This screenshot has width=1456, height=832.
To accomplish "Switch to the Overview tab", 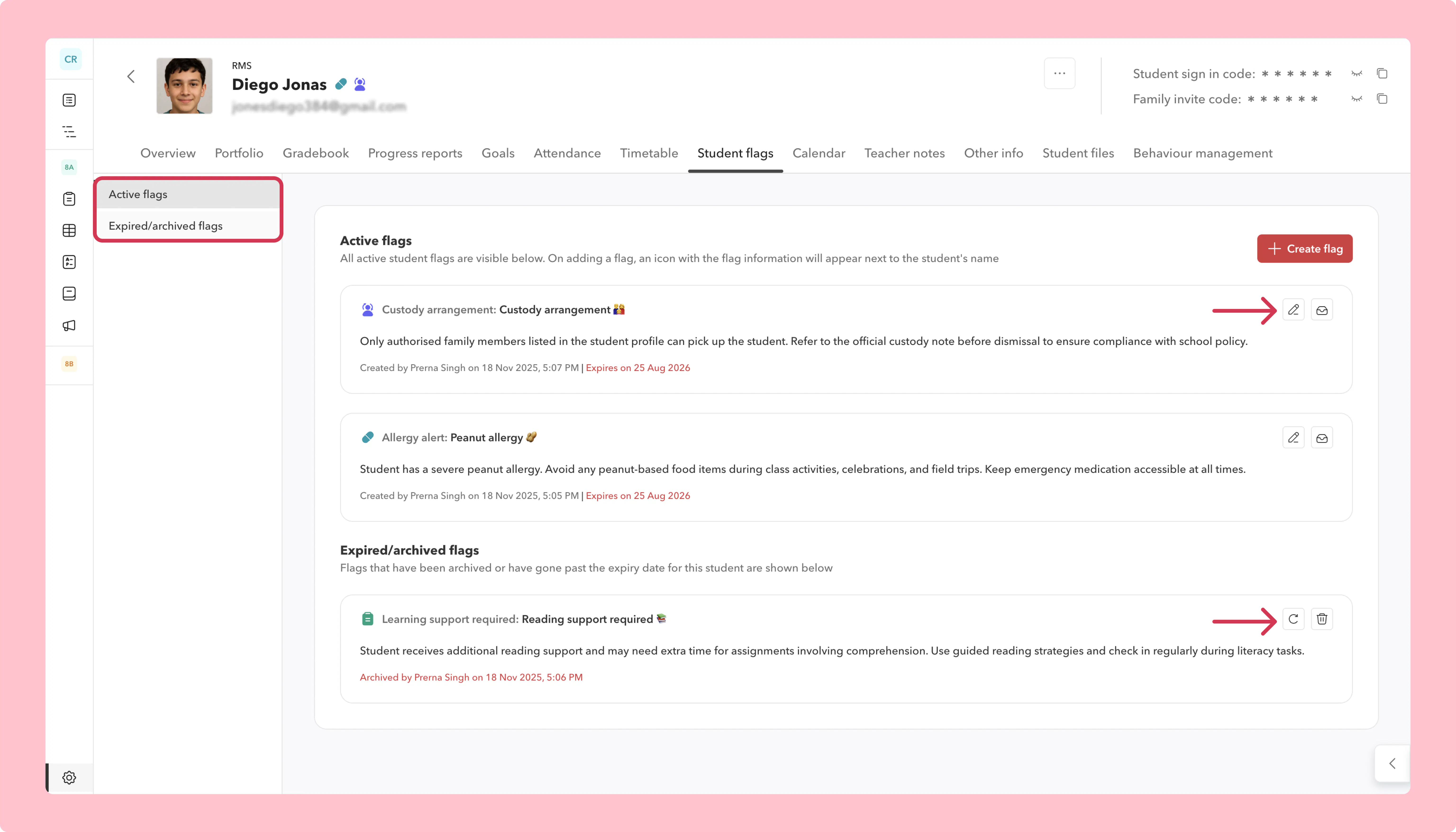I will (168, 153).
